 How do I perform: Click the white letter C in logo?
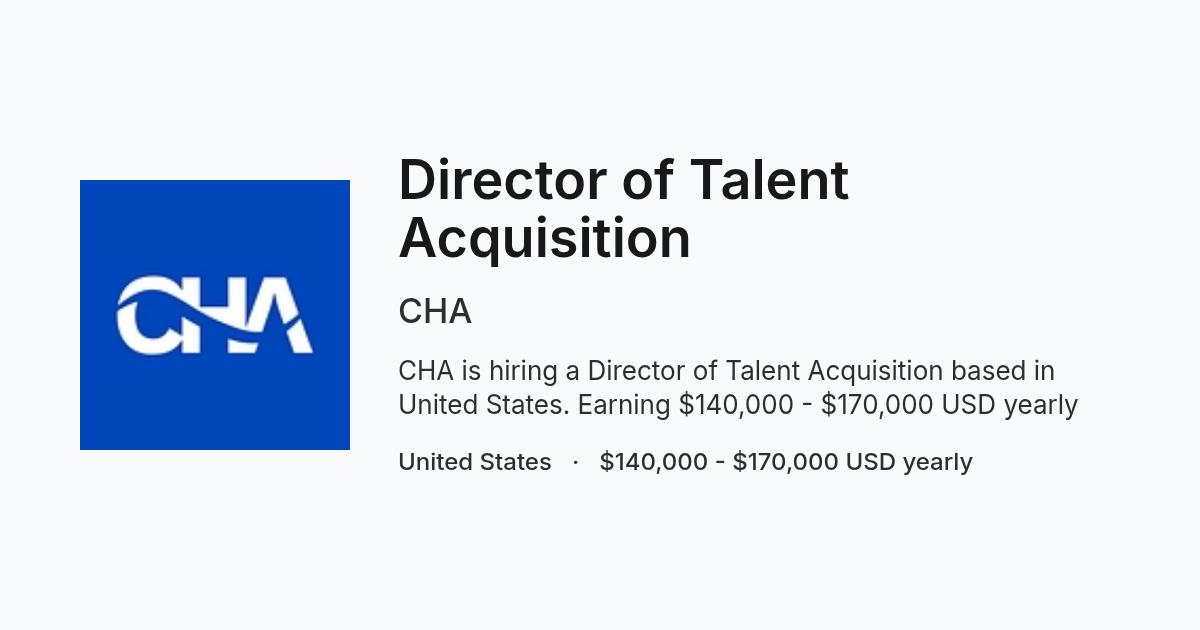pos(148,315)
